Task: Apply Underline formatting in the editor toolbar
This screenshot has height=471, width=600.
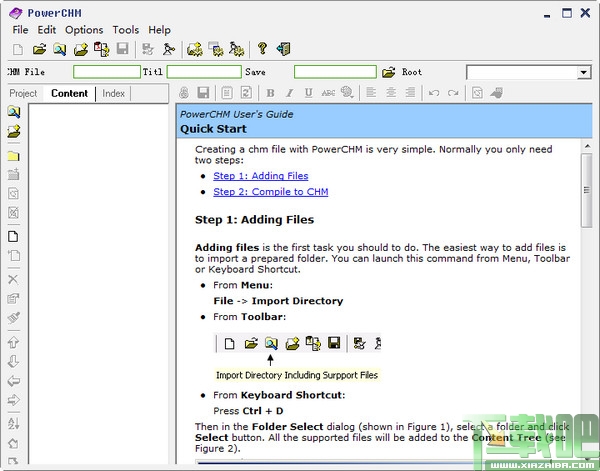Action: coord(308,93)
